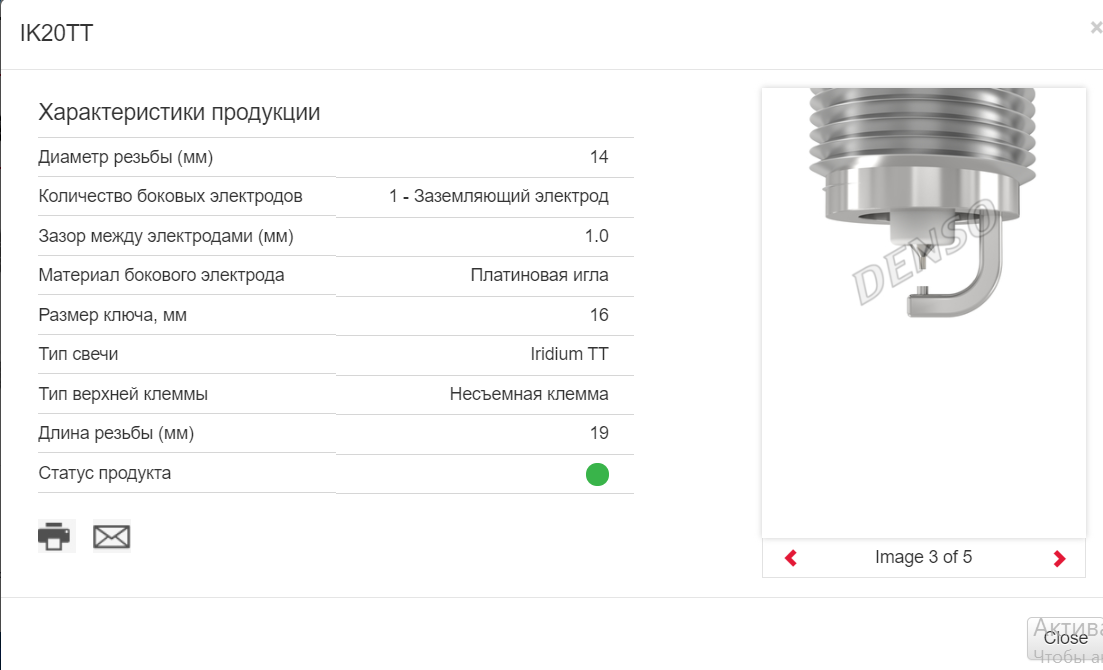Image resolution: width=1103 pixels, height=670 pixels.
Task: Click the 'Платиновая игла' value
Action: click(540, 275)
